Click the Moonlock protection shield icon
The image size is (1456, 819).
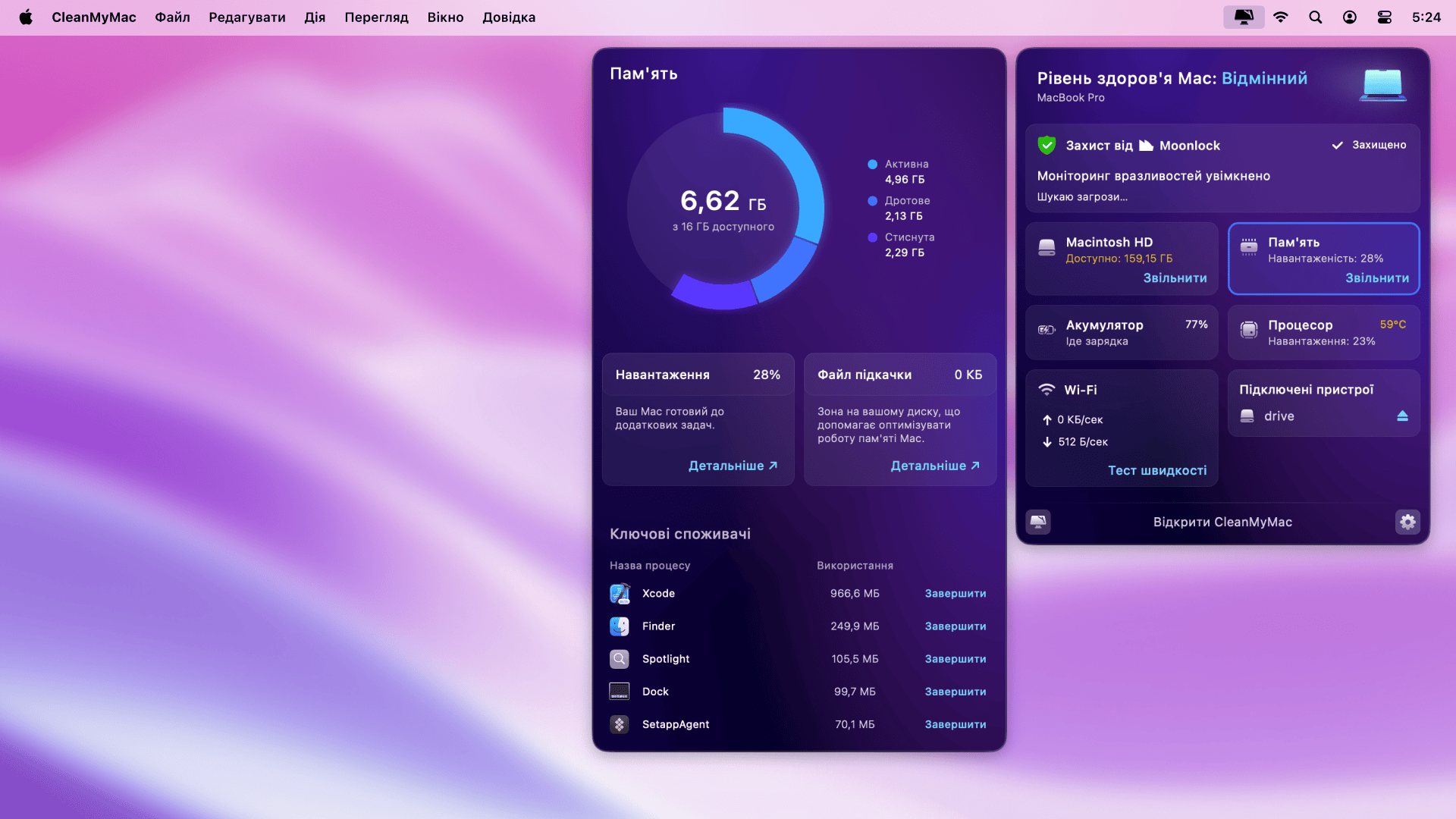pyautogui.click(x=1046, y=145)
